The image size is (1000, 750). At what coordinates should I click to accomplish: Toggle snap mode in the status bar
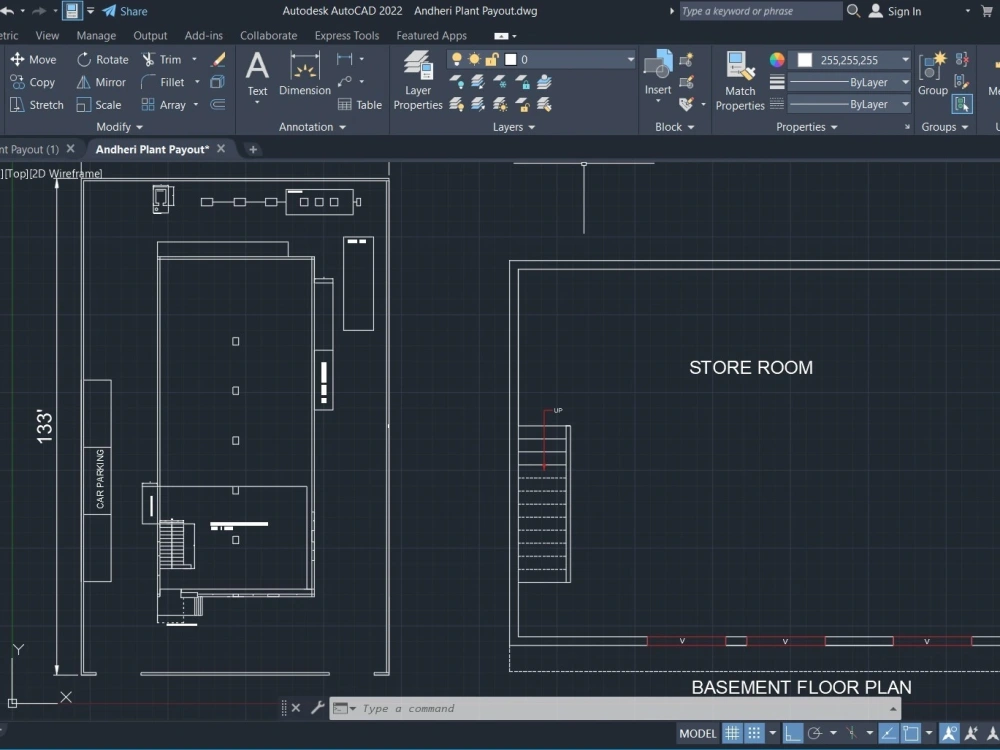tap(753, 733)
